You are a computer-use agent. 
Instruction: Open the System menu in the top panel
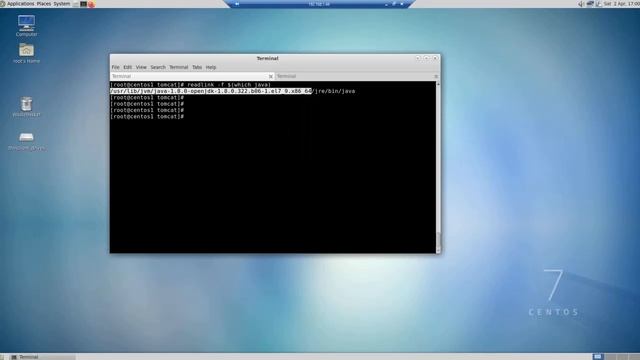tap(62, 4)
